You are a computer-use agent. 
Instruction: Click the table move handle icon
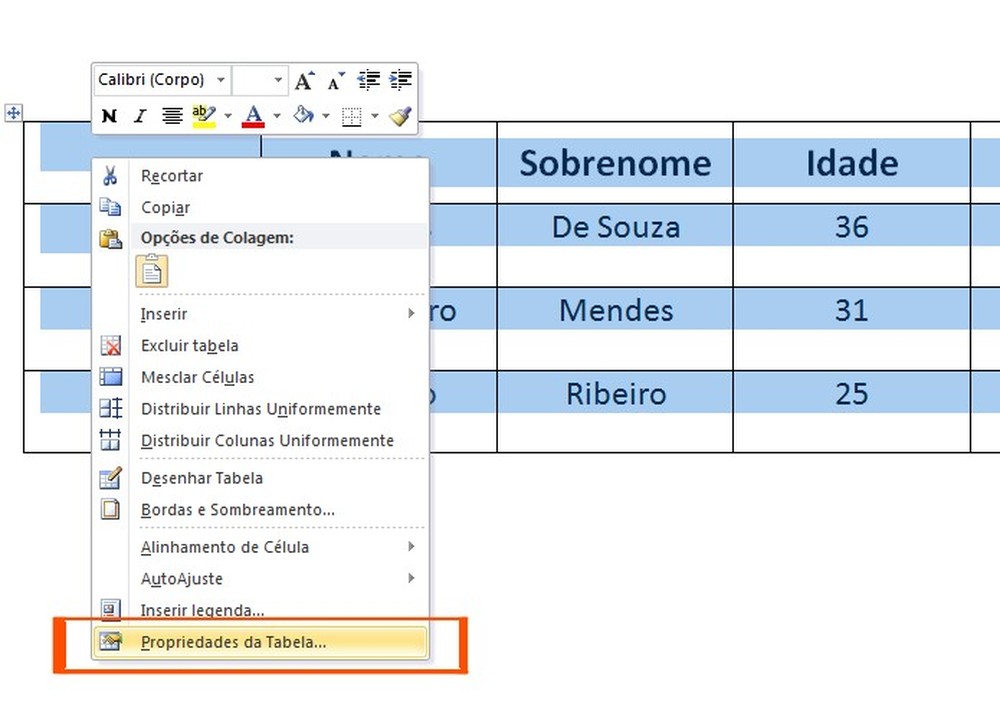13,114
